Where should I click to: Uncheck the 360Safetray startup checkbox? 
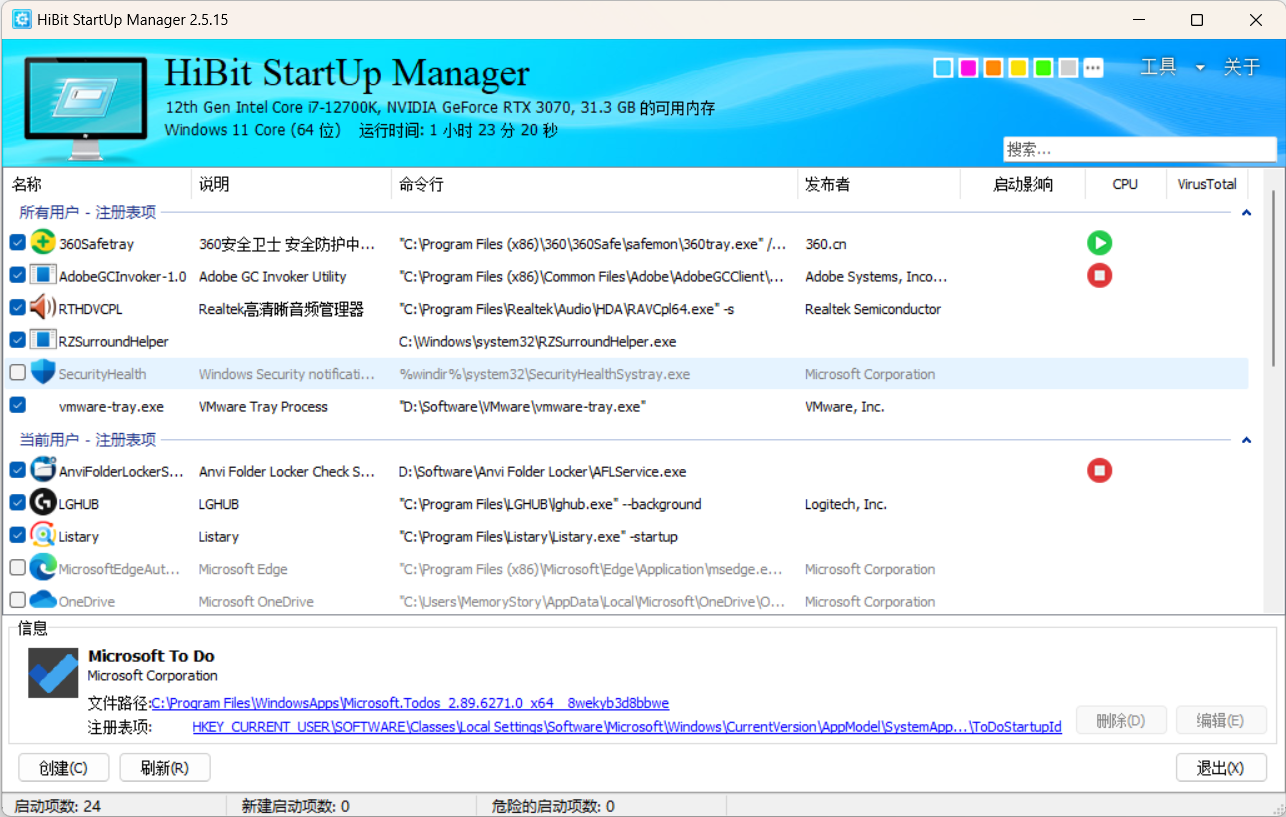tap(18, 243)
